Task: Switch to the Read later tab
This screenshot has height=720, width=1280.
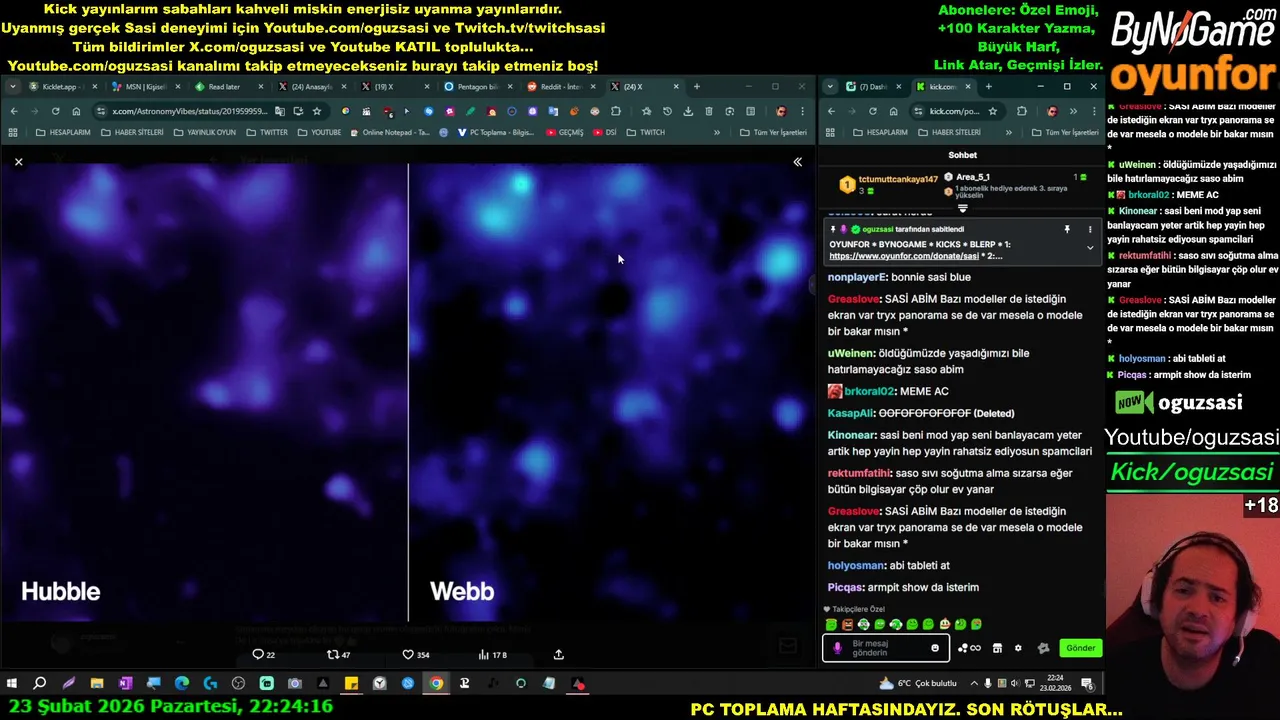Action: tap(229, 87)
